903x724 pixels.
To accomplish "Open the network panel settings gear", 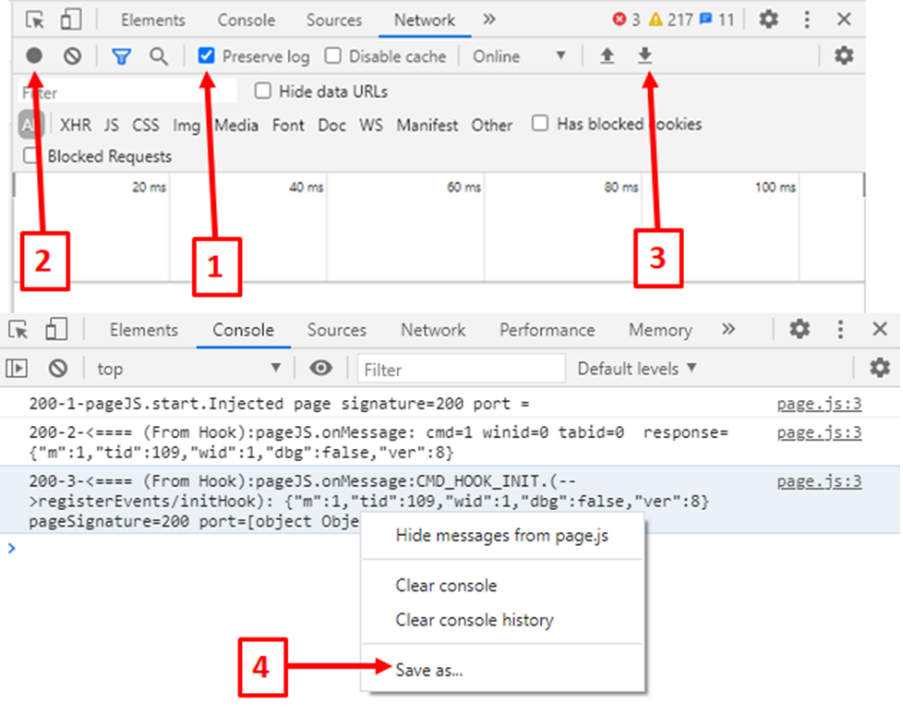I will (x=844, y=56).
